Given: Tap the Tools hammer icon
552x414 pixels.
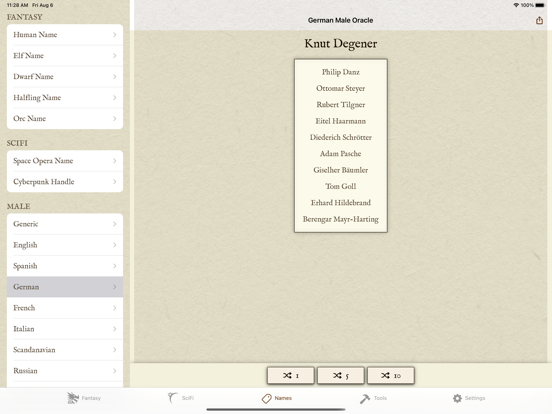Looking at the screenshot, I should coord(365,399).
